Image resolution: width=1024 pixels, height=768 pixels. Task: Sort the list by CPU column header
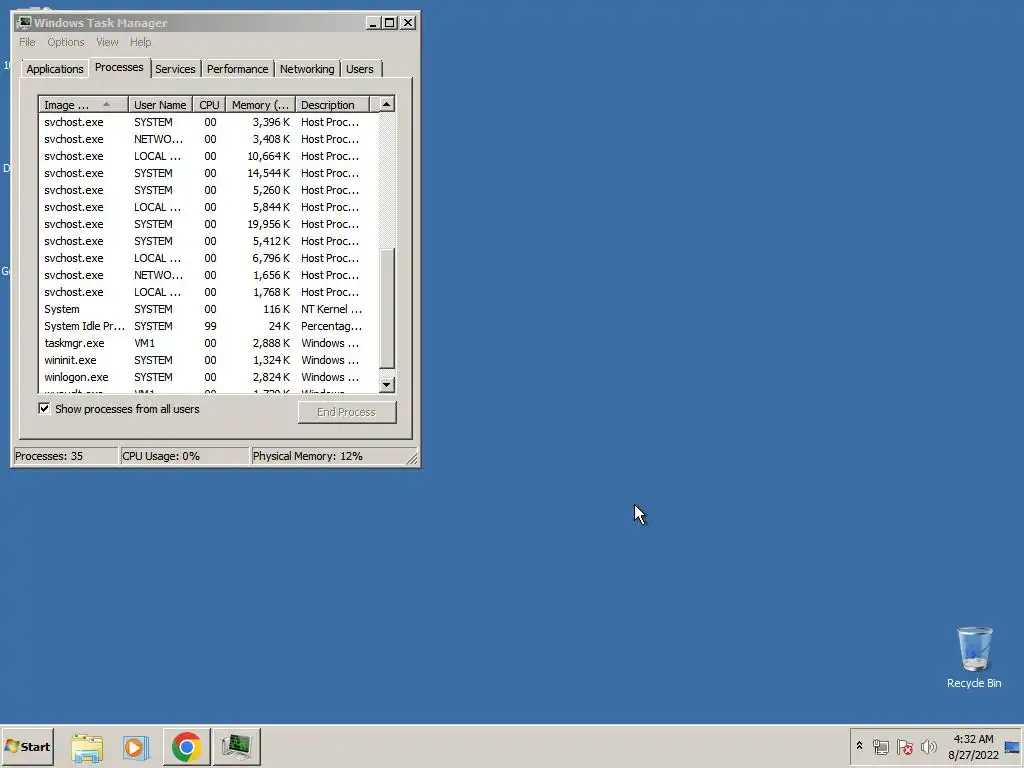tap(209, 104)
